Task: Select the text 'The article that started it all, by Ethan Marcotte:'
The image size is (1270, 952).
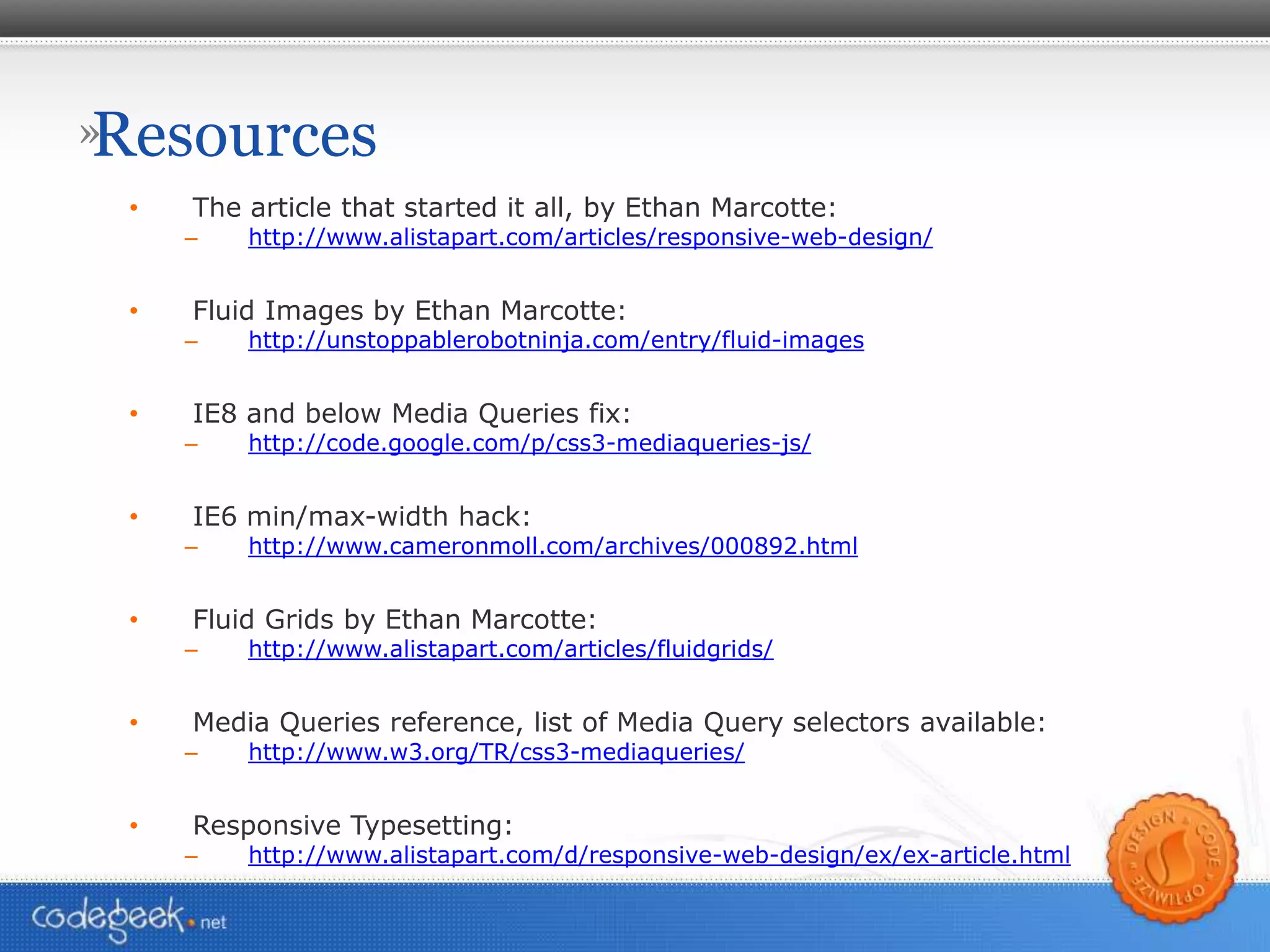Action: [514, 208]
